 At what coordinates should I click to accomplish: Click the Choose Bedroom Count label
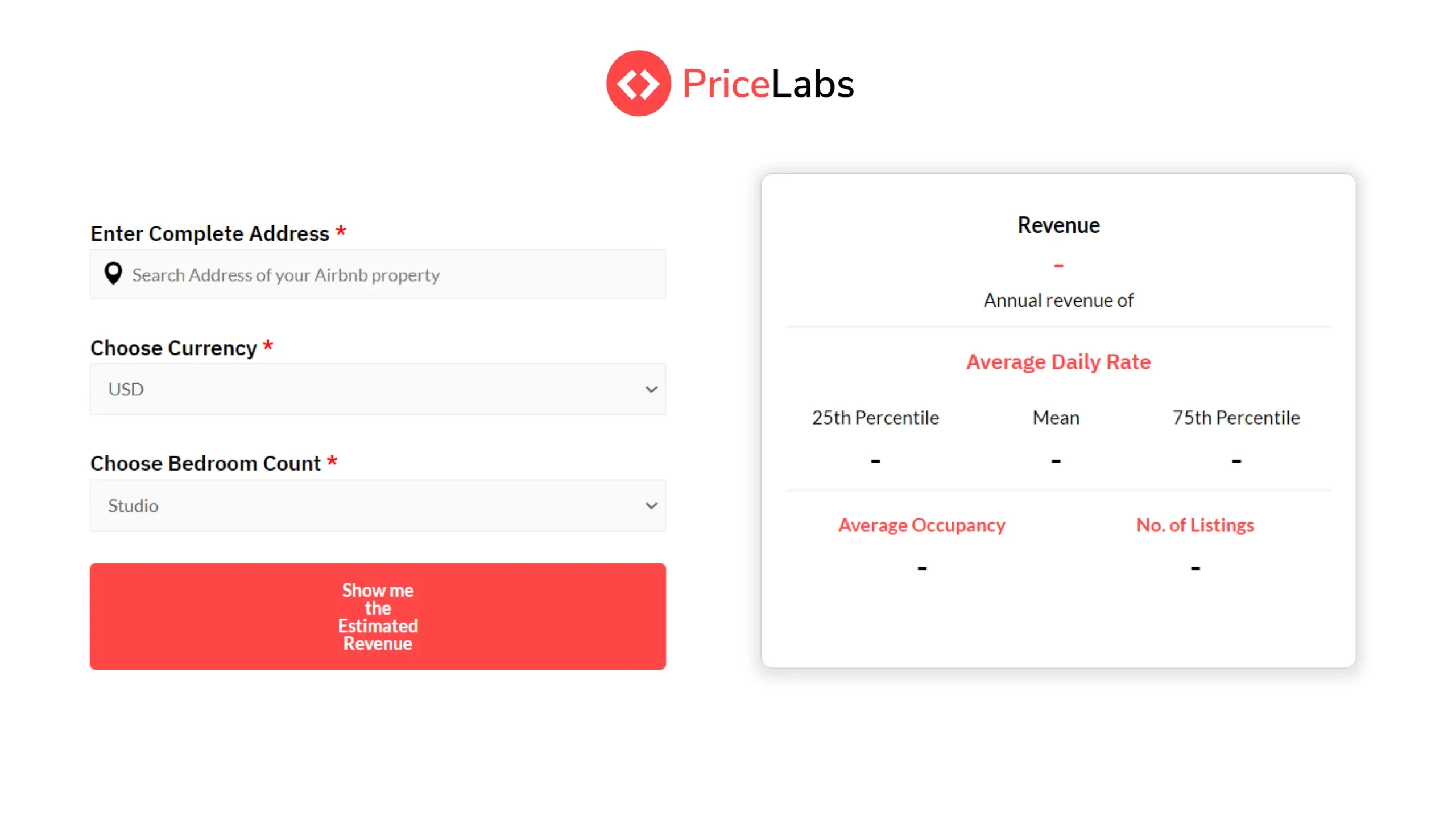point(205,463)
